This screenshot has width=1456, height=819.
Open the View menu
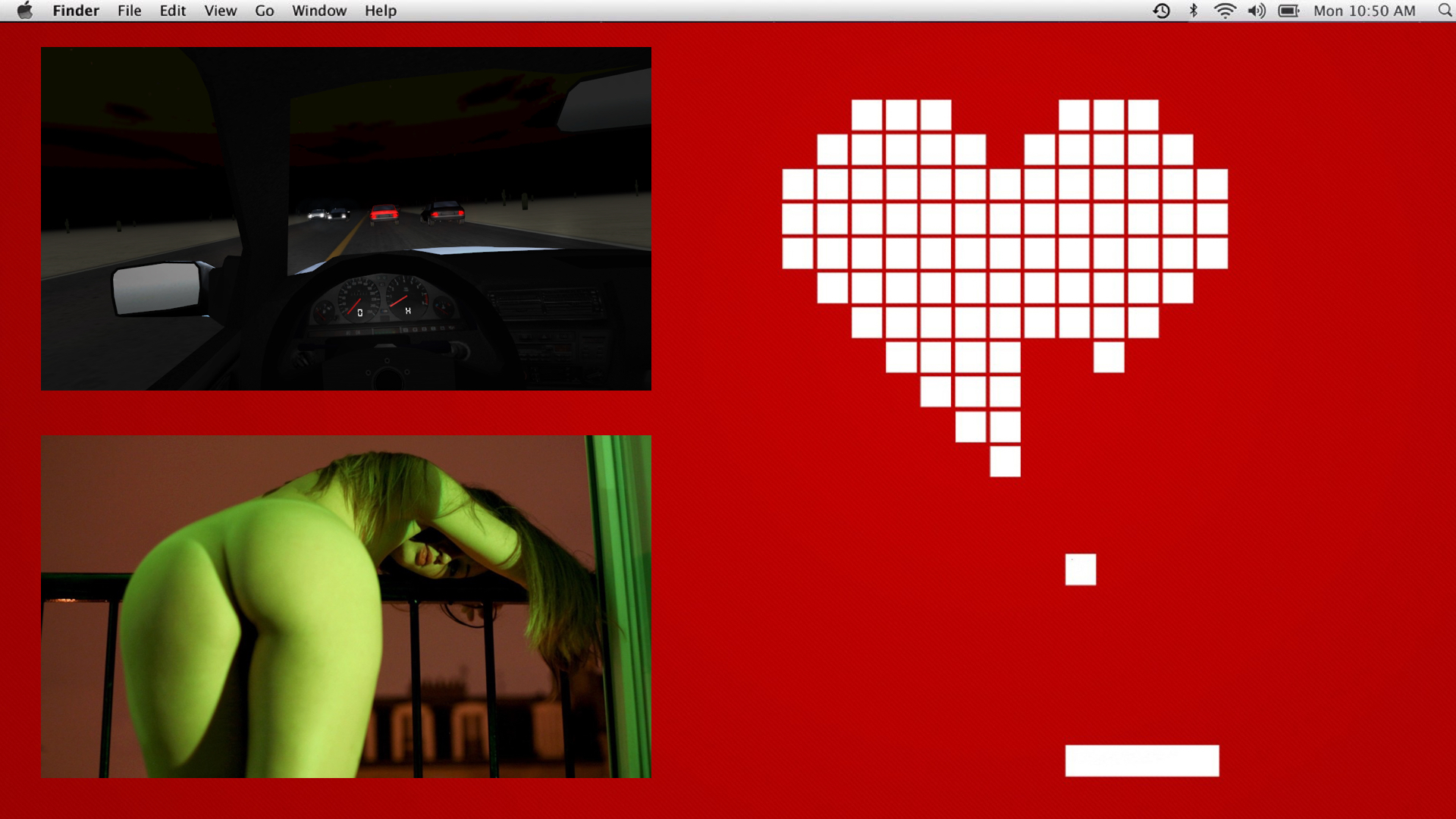click(220, 11)
